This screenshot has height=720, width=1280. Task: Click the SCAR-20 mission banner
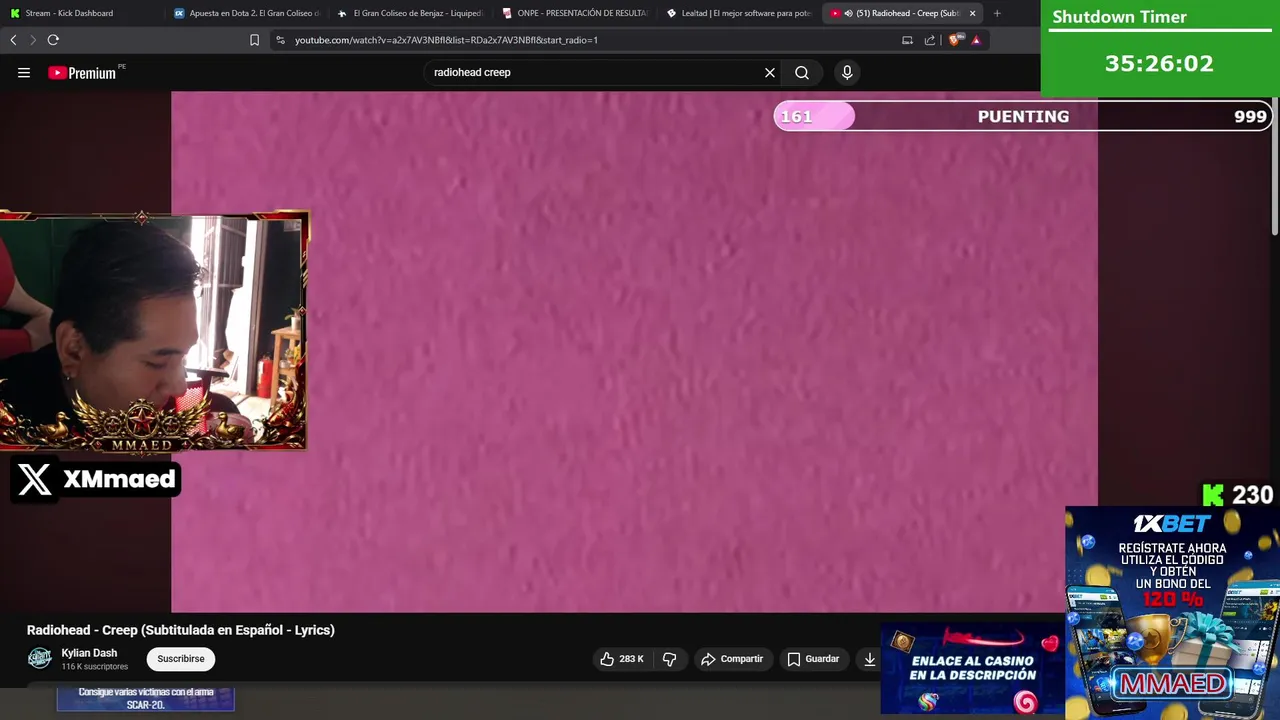click(x=146, y=698)
